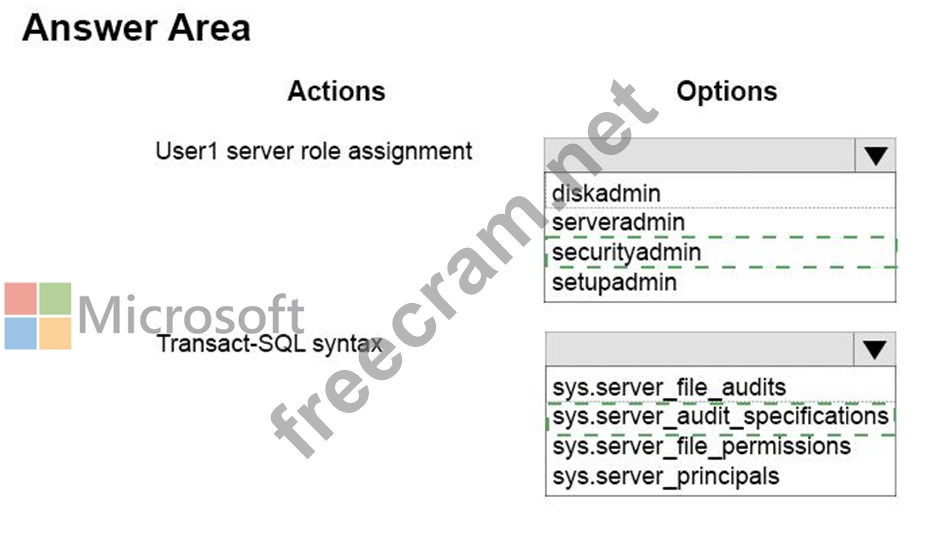Click the User1 server role selection field
This screenshot has width=930, height=543.
point(700,156)
